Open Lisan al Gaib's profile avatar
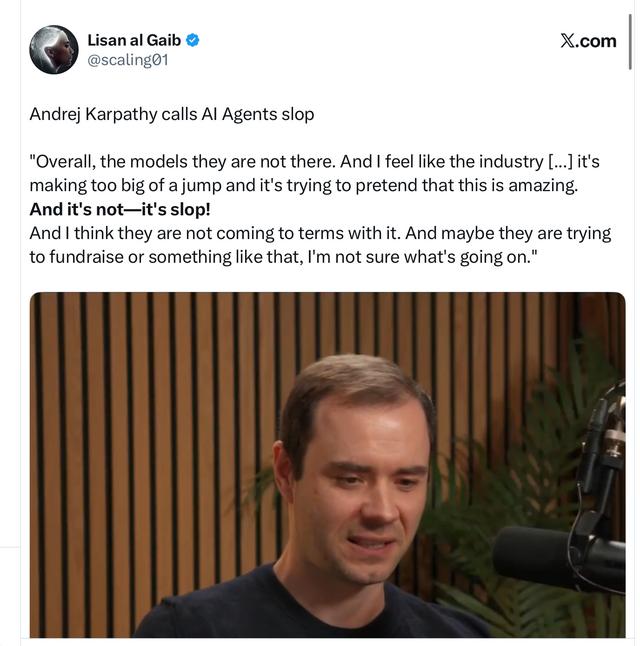The width and height of the screenshot is (640, 646). tap(54, 50)
